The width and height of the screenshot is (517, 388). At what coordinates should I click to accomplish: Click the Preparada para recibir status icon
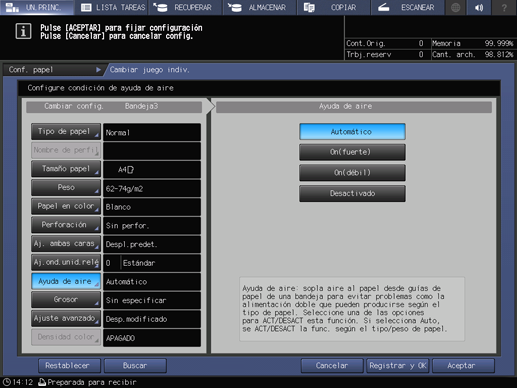(42, 382)
